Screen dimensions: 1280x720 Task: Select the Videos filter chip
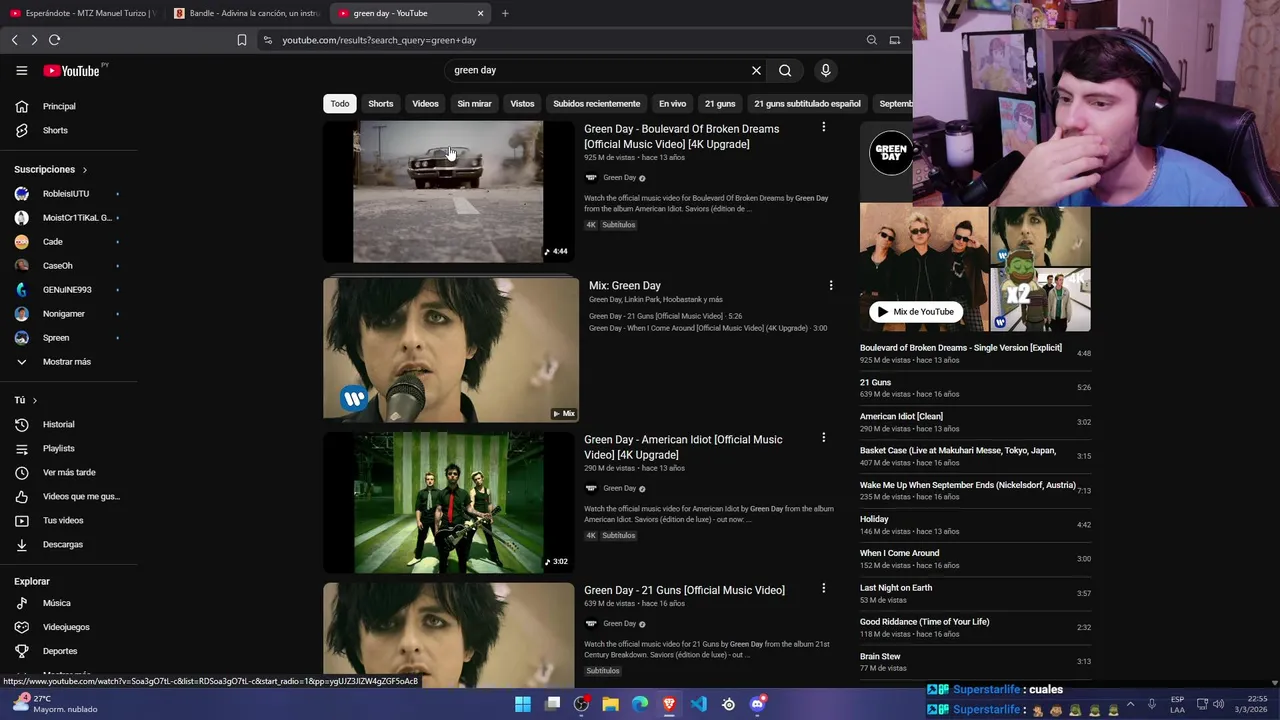[x=425, y=103]
